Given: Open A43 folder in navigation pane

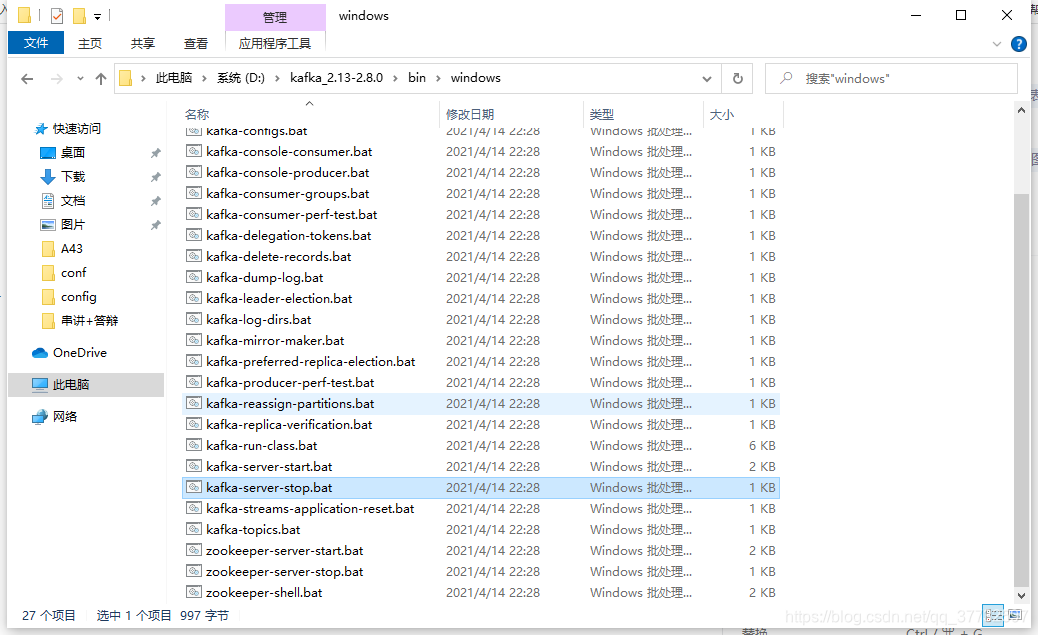Looking at the screenshot, I should (x=71, y=249).
